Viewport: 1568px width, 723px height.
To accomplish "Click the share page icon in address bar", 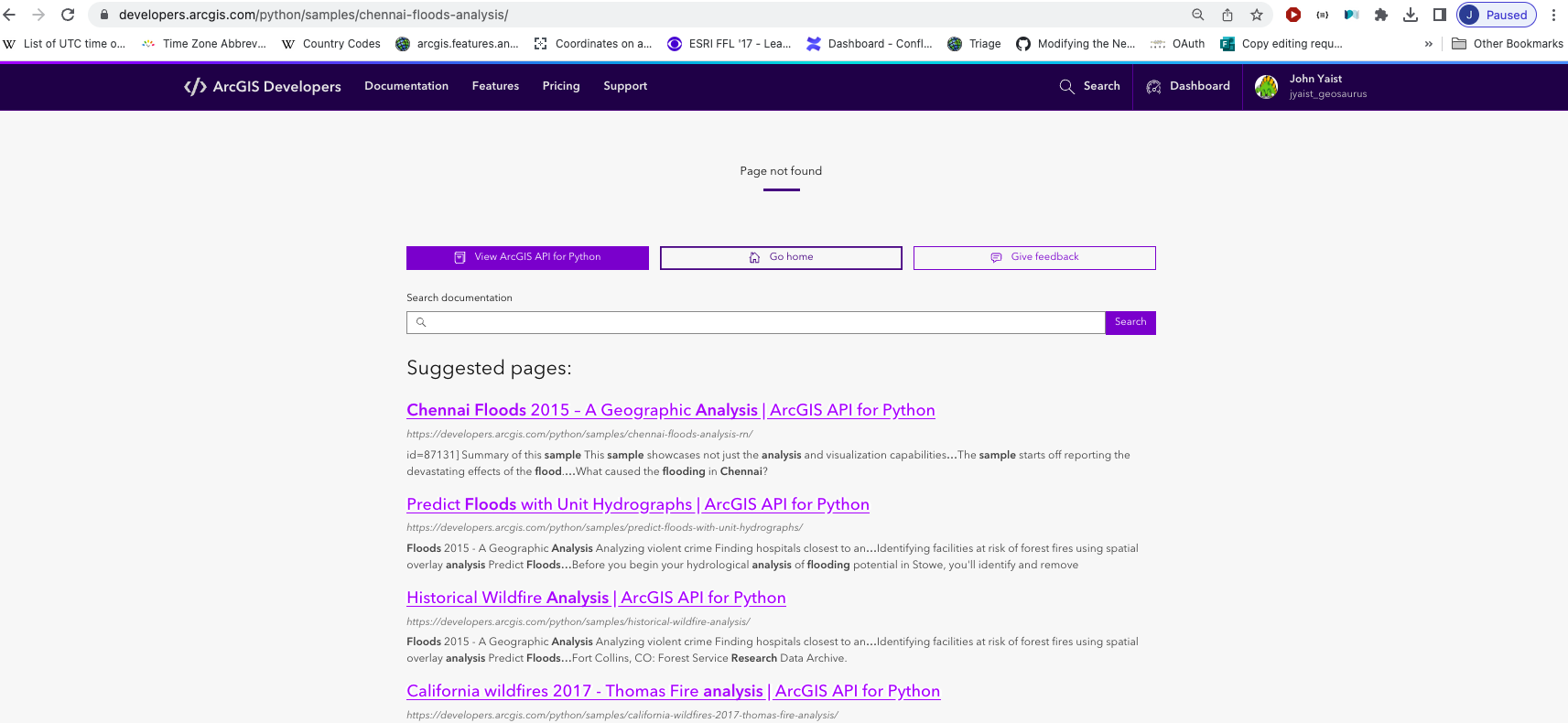I will click(x=1227, y=15).
